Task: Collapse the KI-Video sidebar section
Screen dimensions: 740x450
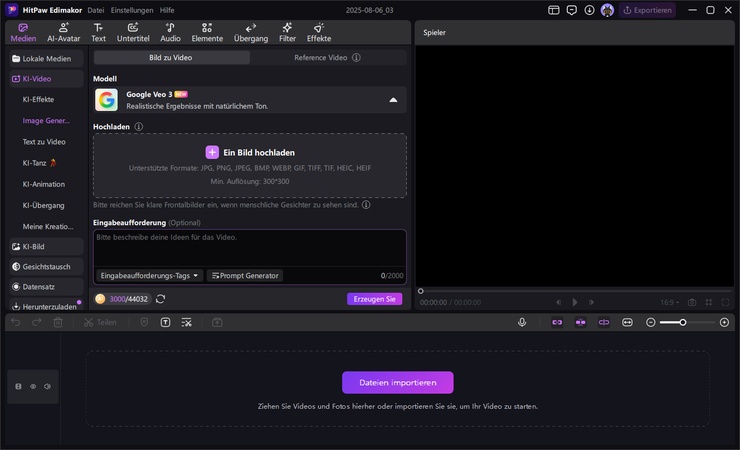Action: tap(46, 79)
